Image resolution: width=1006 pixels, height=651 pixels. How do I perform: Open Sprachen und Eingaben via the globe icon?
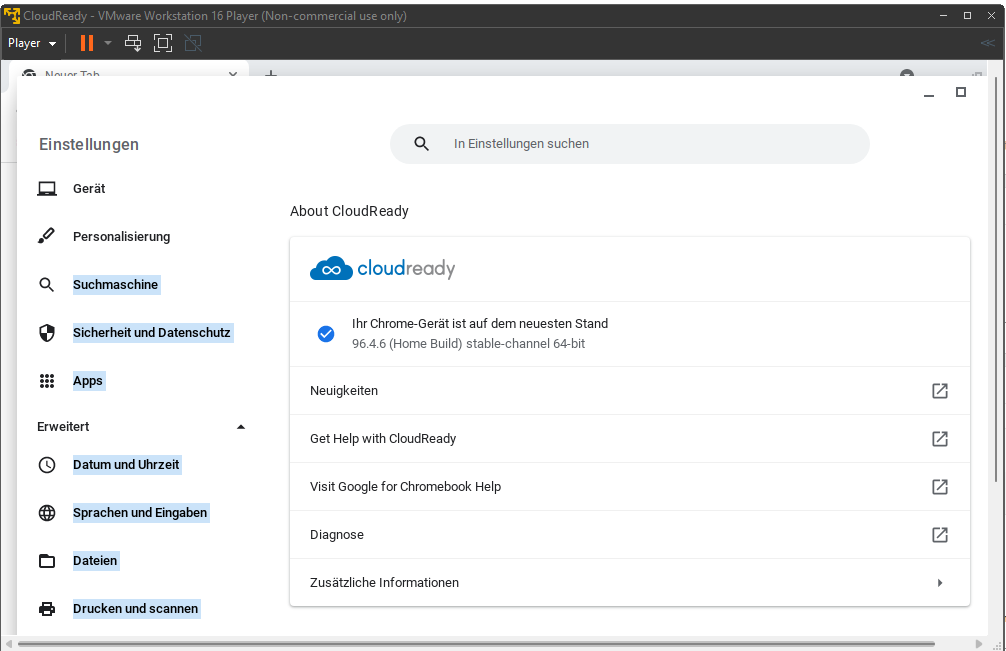[47, 513]
